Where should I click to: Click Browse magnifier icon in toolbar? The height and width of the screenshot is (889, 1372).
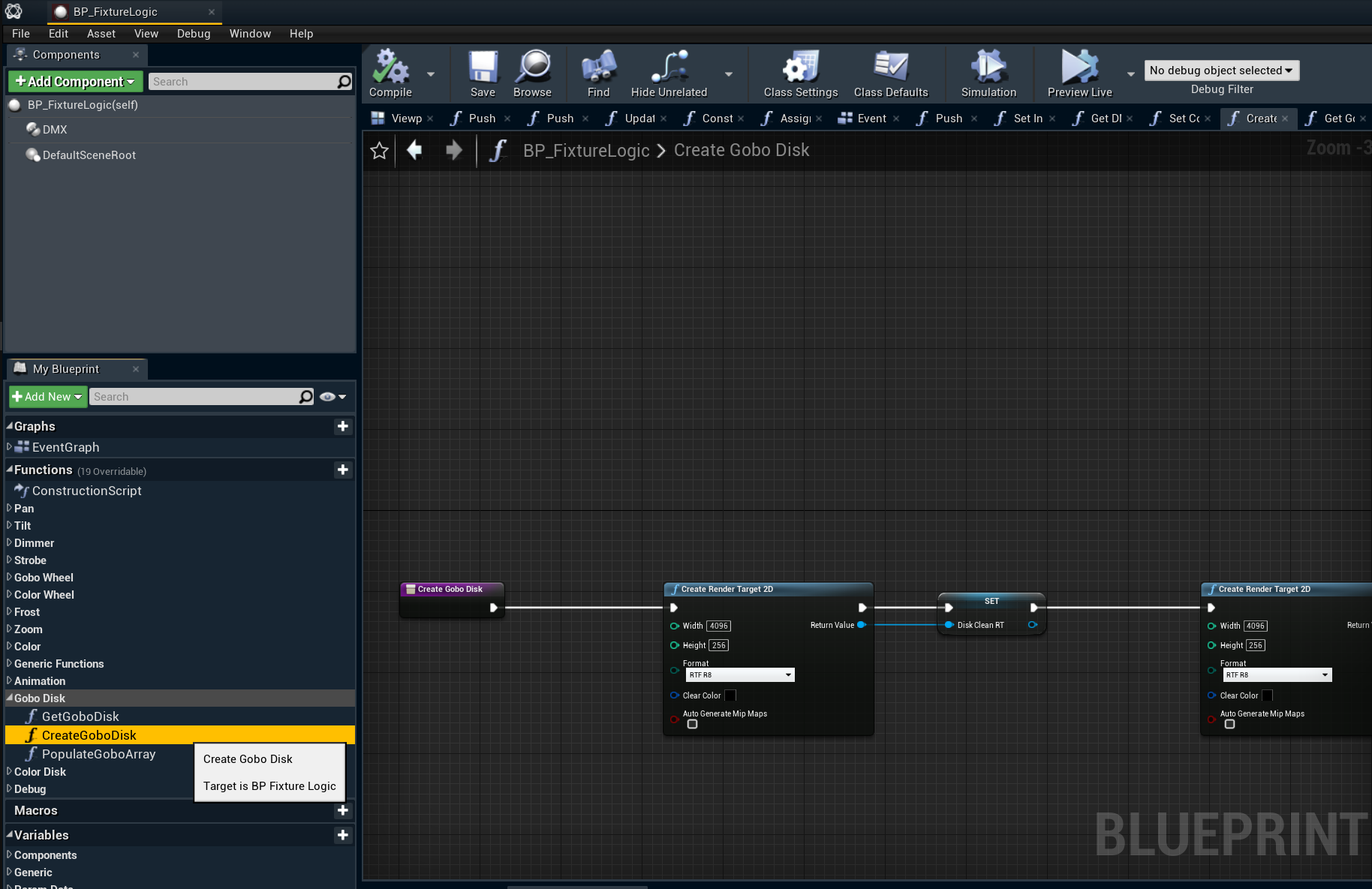533,68
